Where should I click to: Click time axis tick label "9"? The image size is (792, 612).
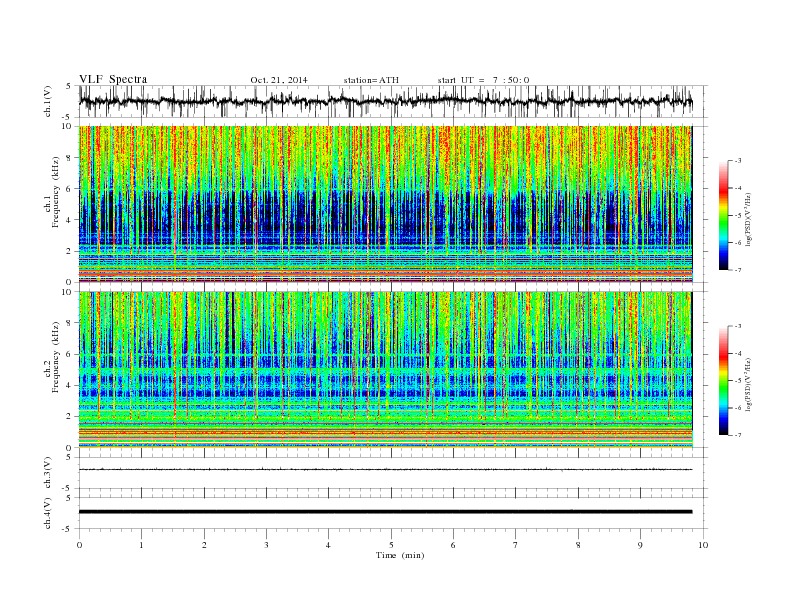click(x=640, y=545)
